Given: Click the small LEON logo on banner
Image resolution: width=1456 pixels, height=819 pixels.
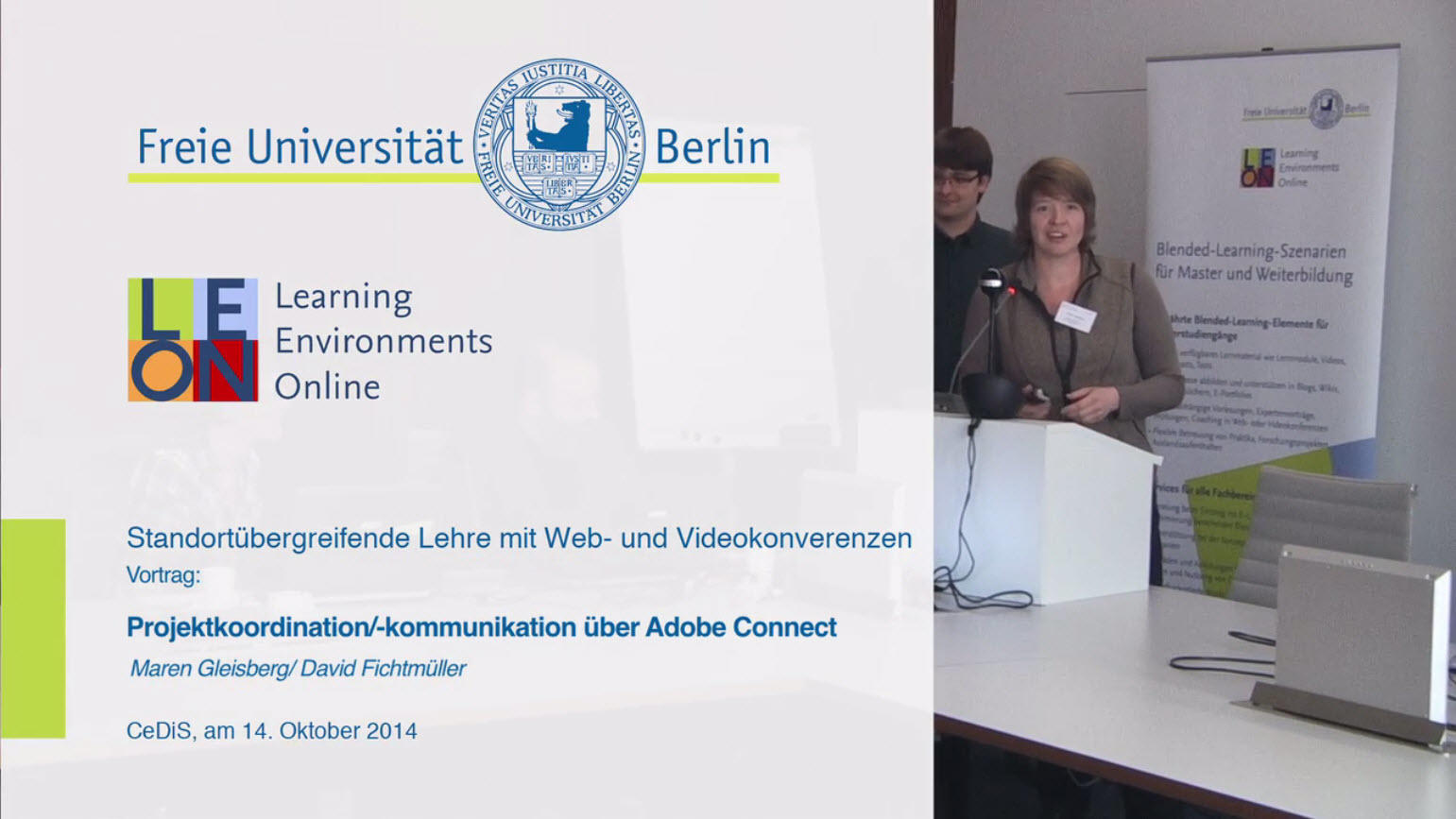Looking at the screenshot, I should click(x=1257, y=168).
